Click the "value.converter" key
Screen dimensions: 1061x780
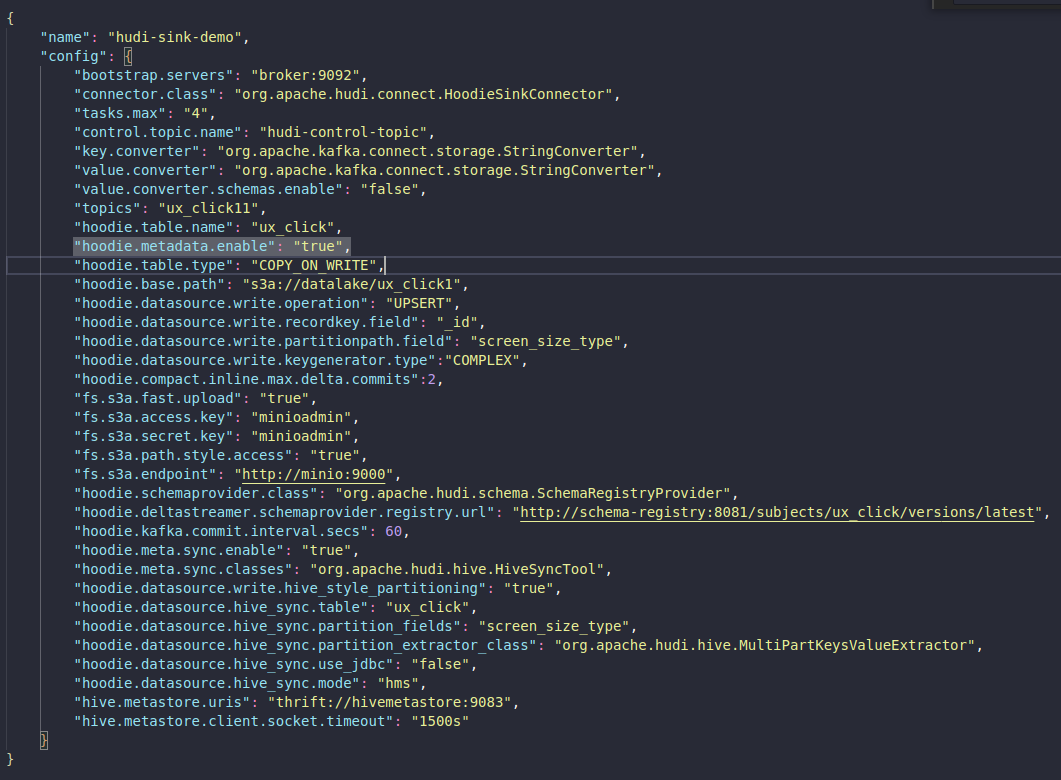[x=145, y=170]
